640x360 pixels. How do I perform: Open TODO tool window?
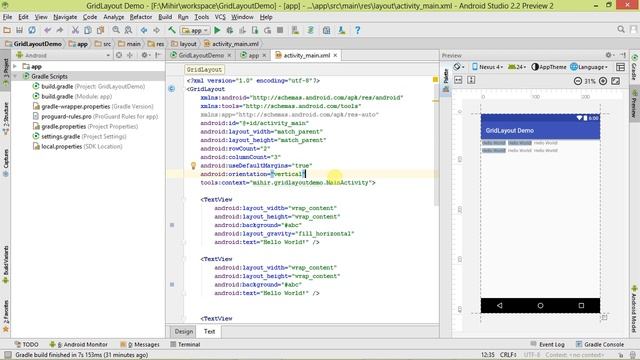click(27, 344)
